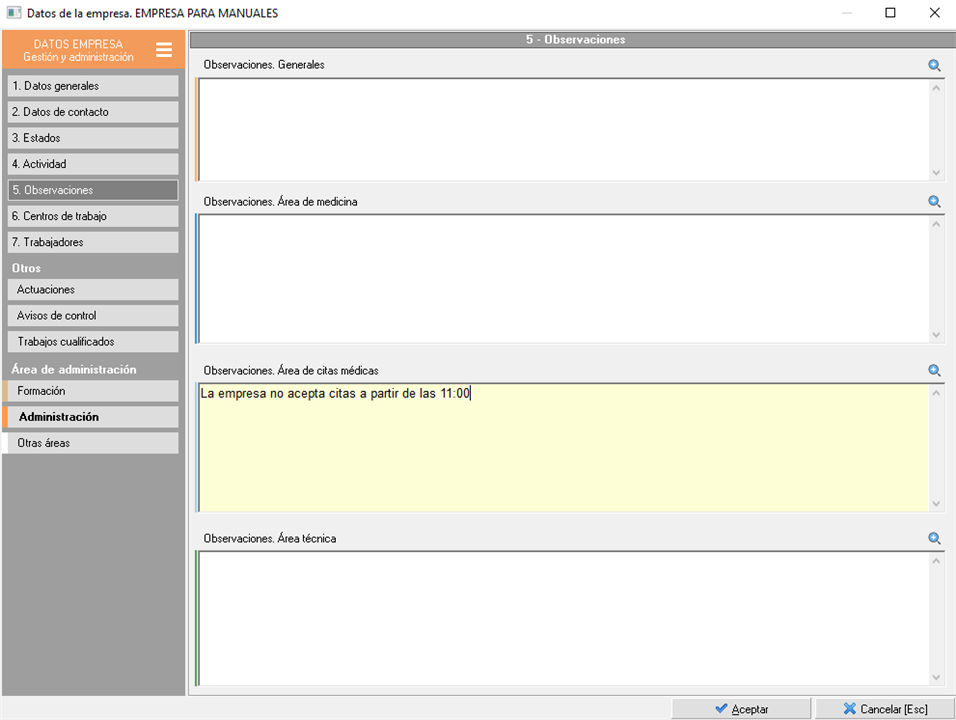Open Avisos de control

pyautogui.click(x=93, y=315)
